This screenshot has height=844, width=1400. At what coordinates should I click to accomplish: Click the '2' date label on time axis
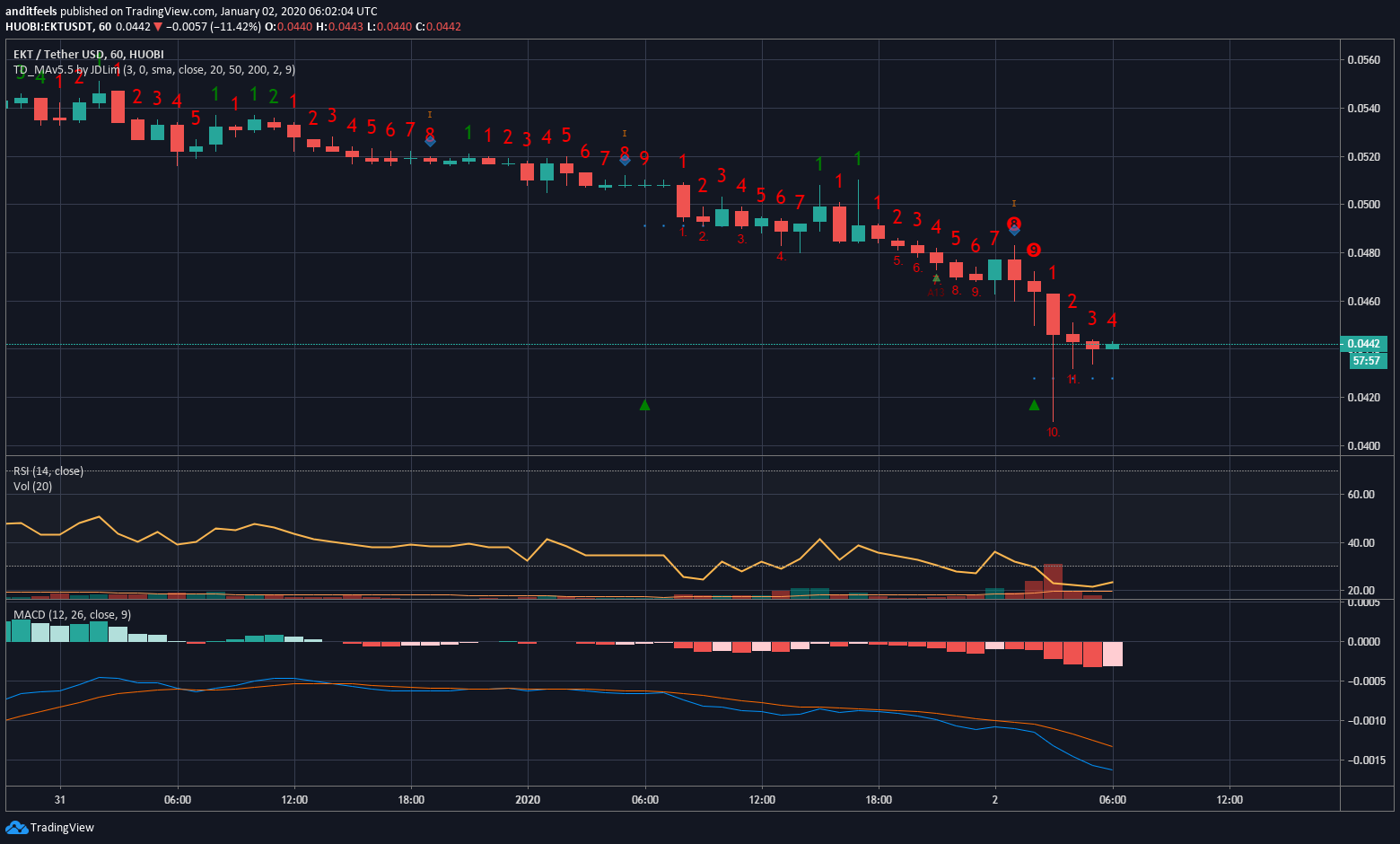[x=995, y=800]
